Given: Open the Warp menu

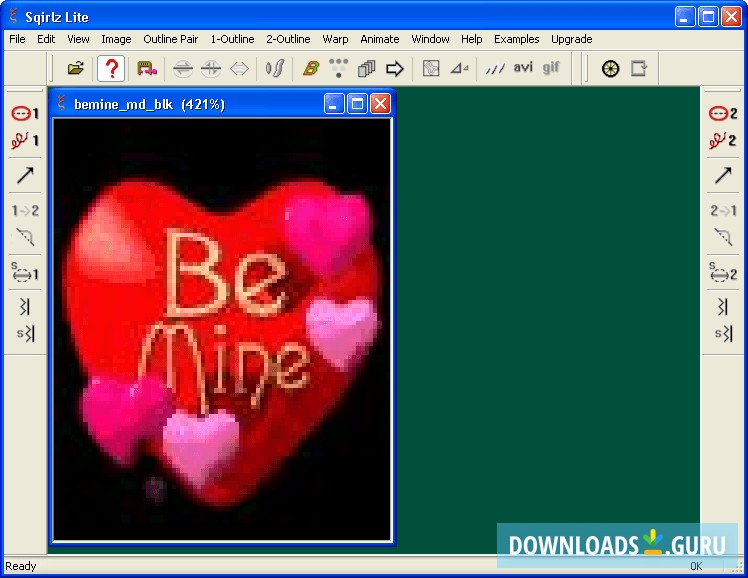Looking at the screenshot, I should (x=335, y=39).
